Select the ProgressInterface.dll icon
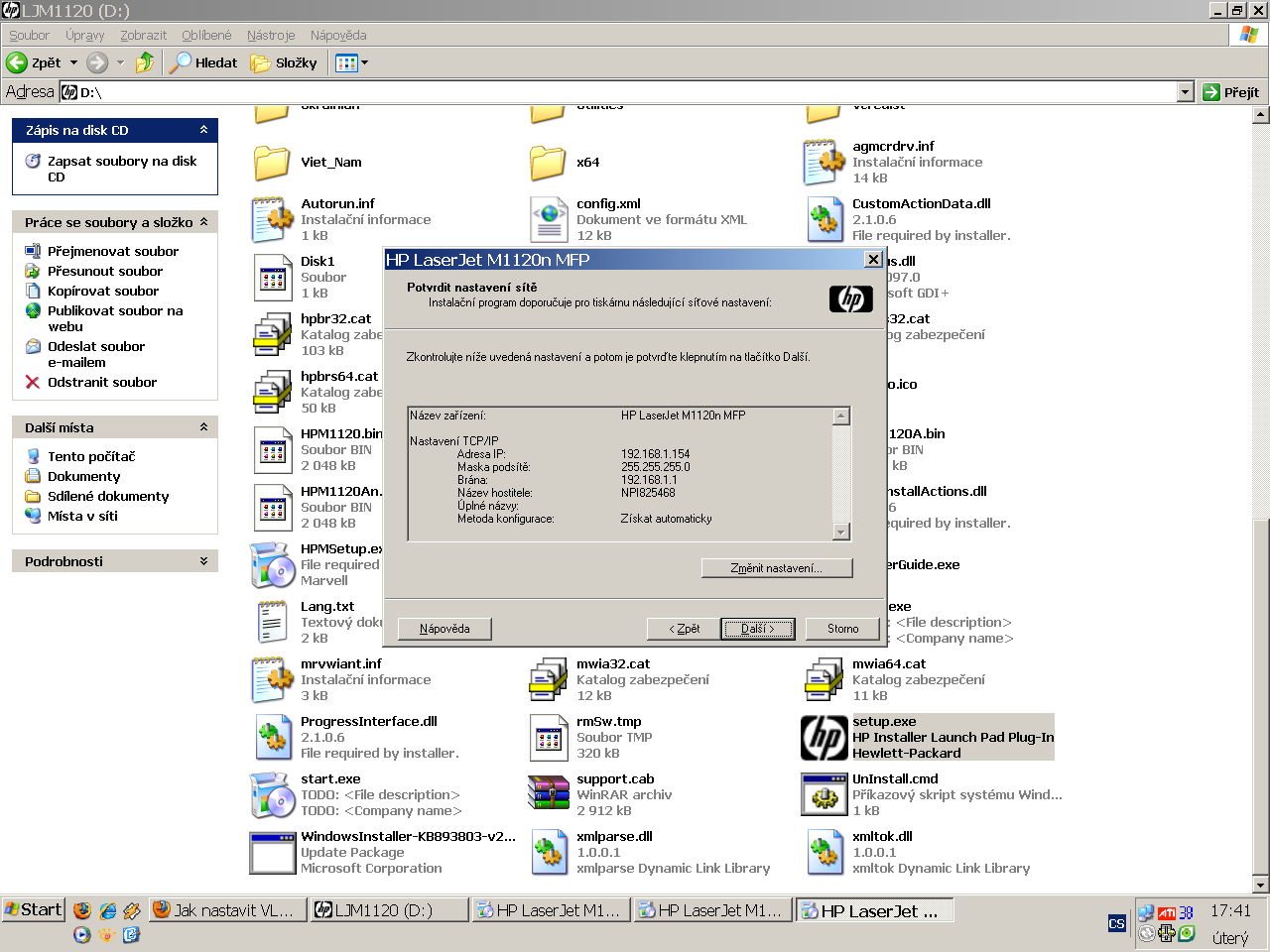Screen dimensions: 1270x952 click(272, 738)
